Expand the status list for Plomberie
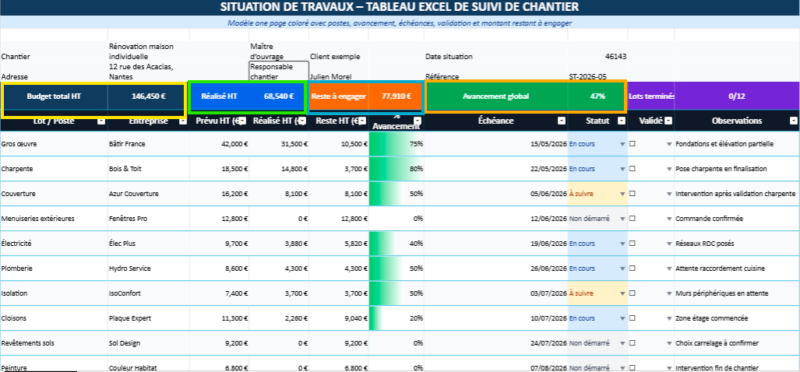Image resolution: width=800 pixels, height=372 pixels. [622, 268]
